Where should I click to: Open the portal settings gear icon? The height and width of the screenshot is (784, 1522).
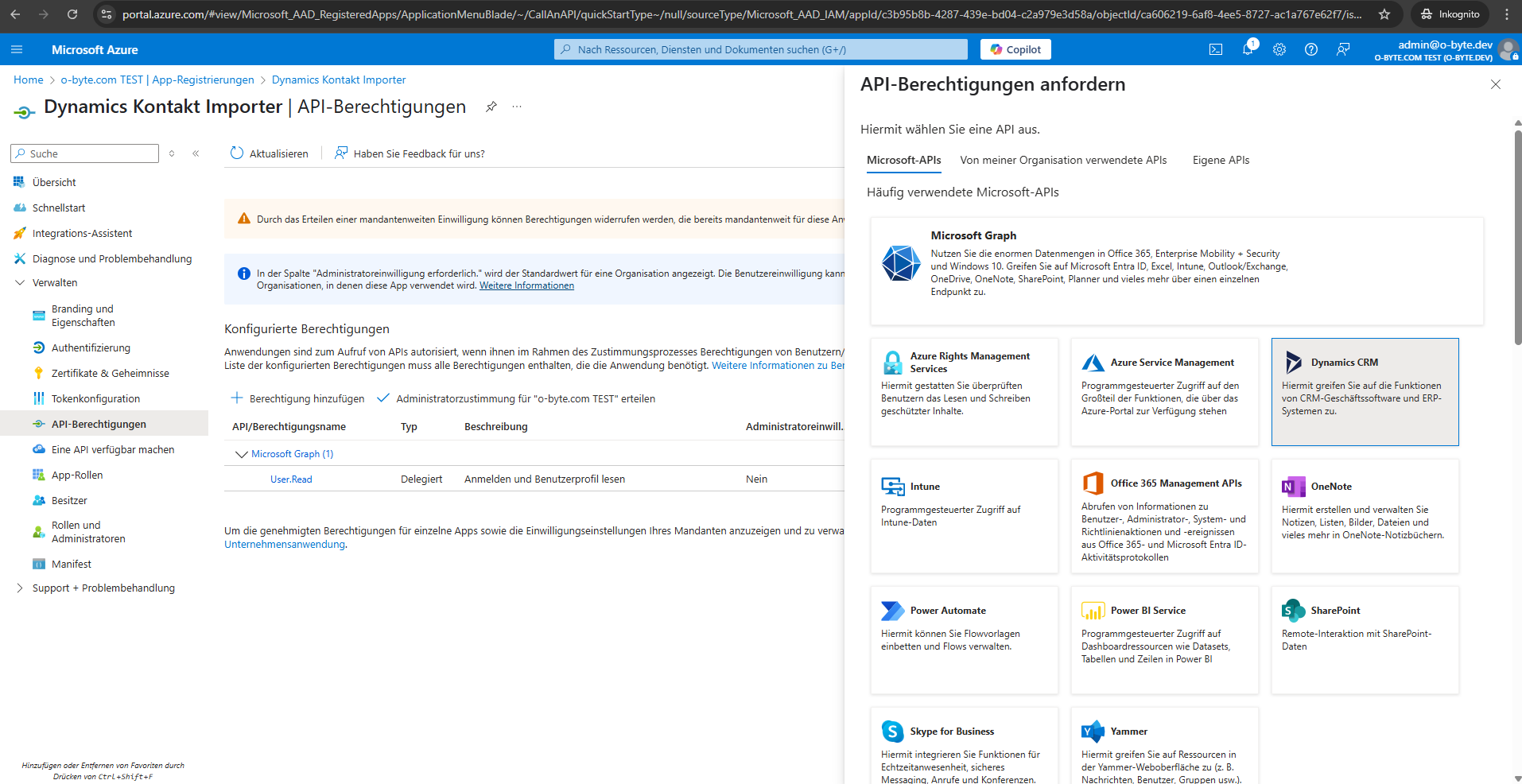(1279, 49)
